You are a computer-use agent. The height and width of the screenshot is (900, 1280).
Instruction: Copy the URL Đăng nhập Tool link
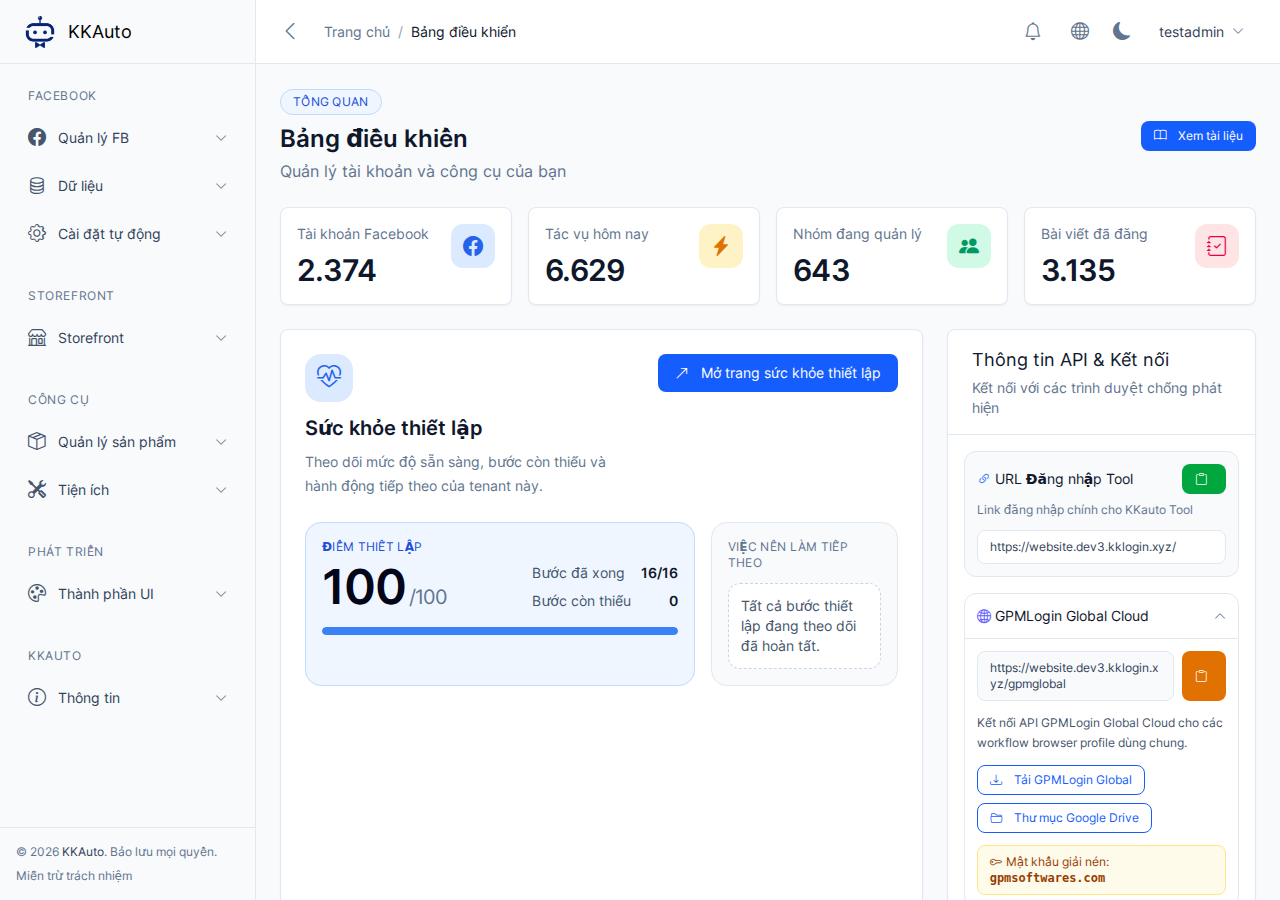pos(1204,479)
